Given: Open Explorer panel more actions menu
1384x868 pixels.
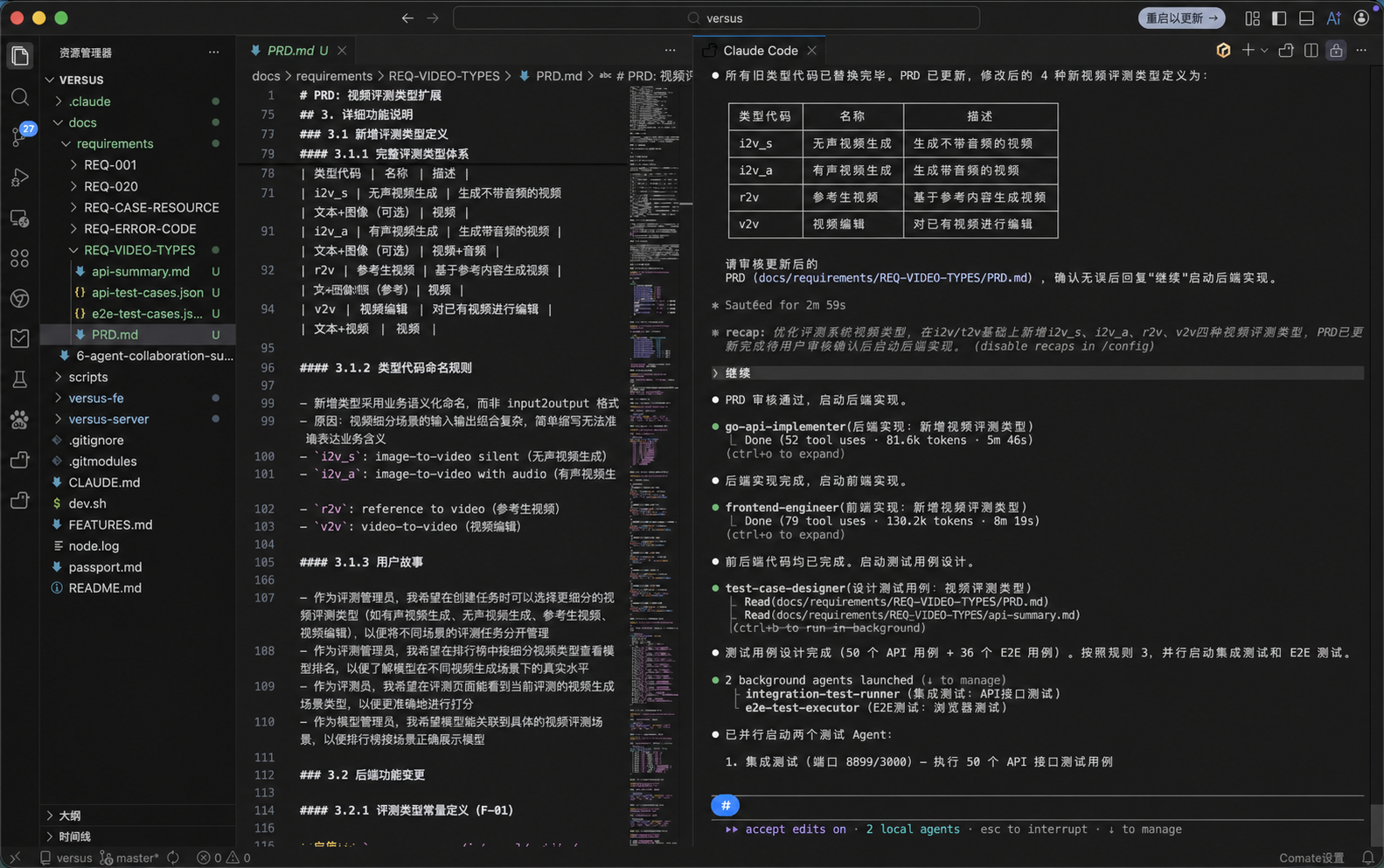Looking at the screenshot, I should tap(214, 52).
